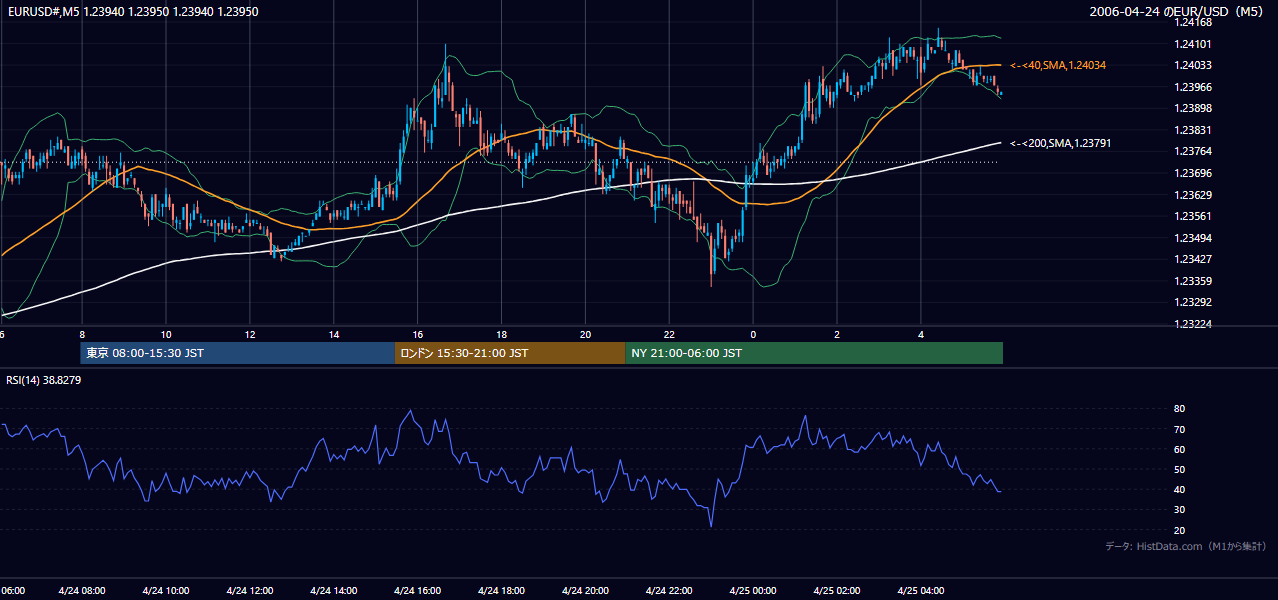Click hour label 14 under the price chart
Screen dimensions: 1278x600
coord(334,335)
